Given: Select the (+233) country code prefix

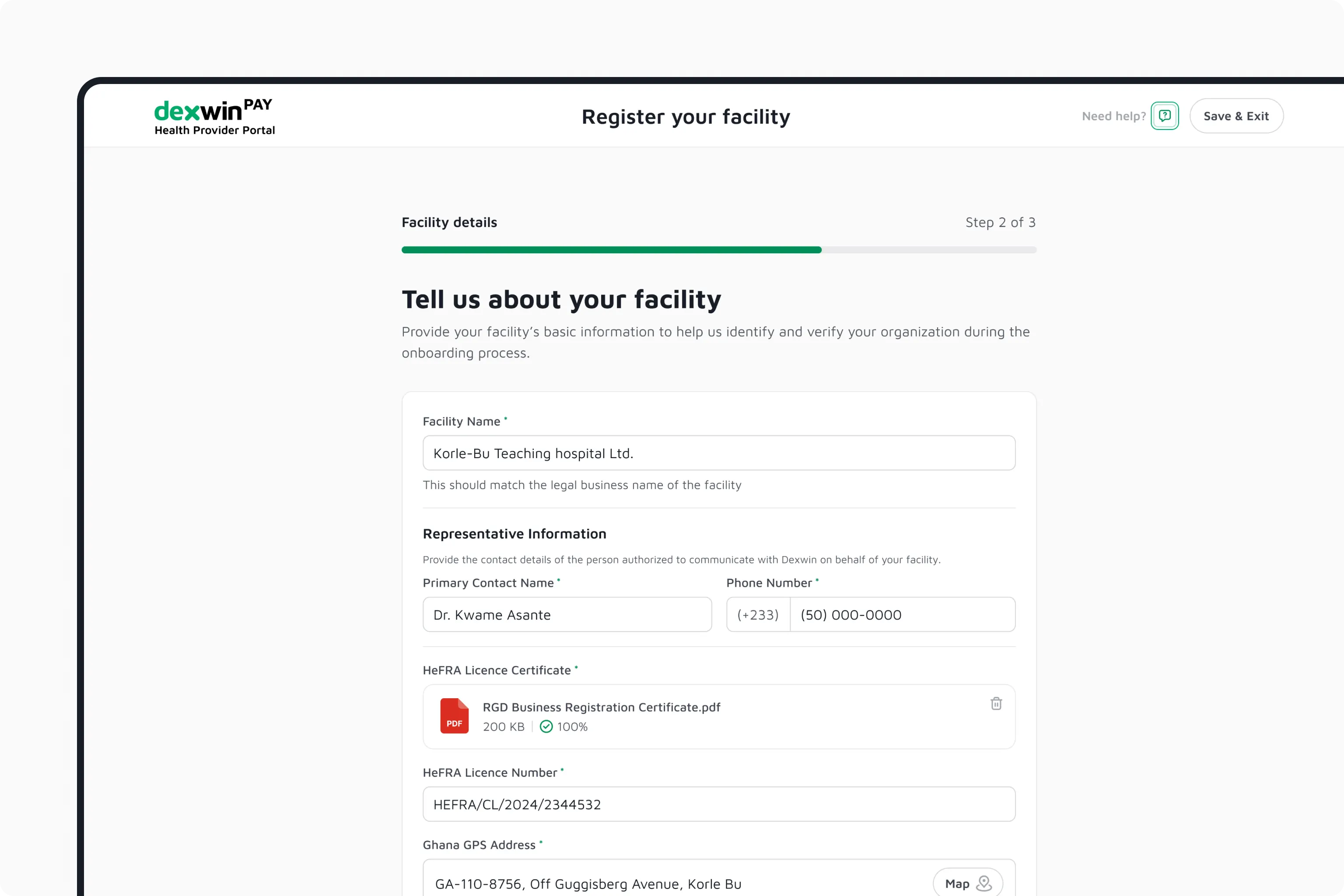Looking at the screenshot, I should click(x=758, y=614).
